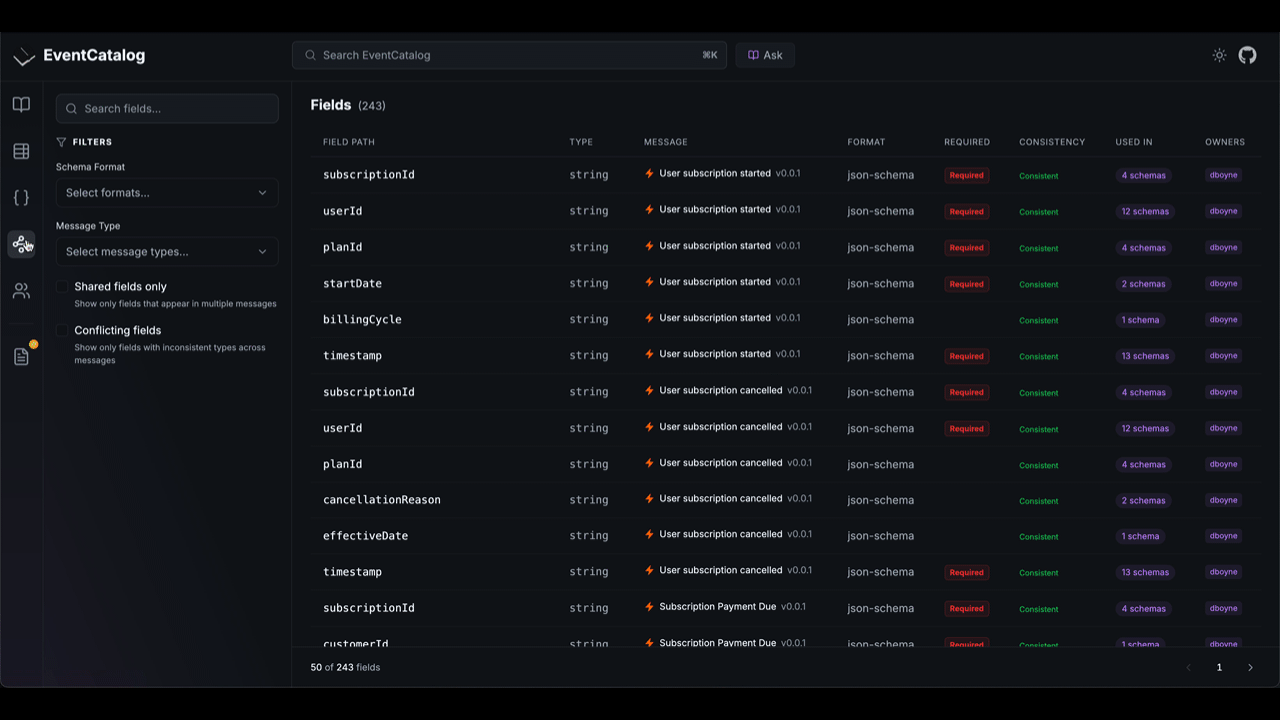Click dboyne owner tag in effectiveDate row
Screen dimensions: 1280x720
[x=1224, y=536]
